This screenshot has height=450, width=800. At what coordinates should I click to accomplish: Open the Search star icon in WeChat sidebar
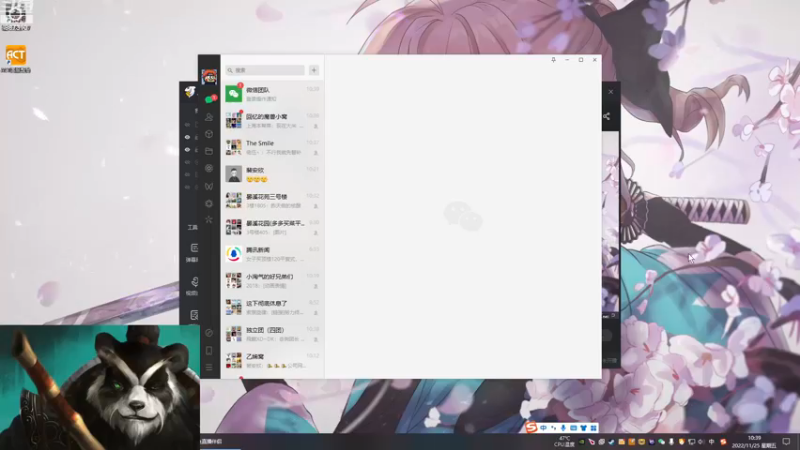209,219
